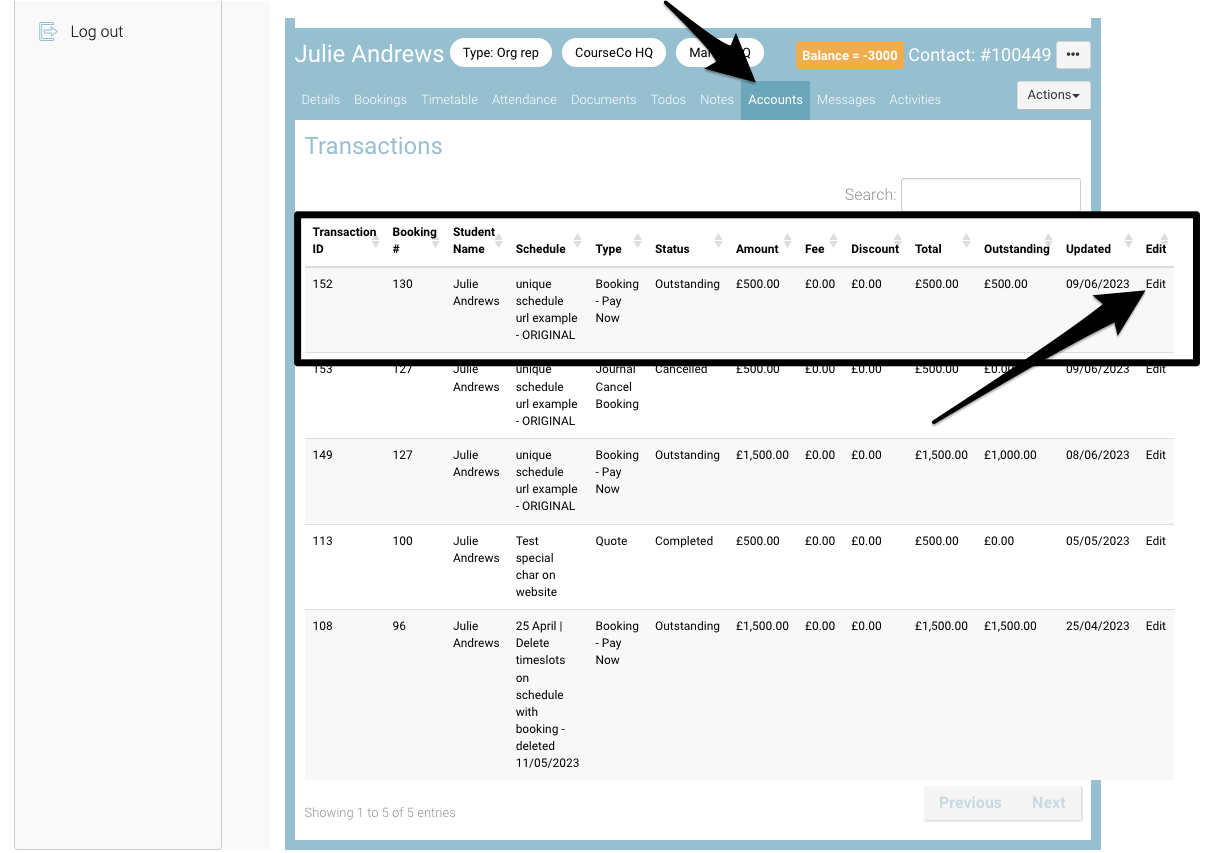
Task: Click the Balance = -3000 badge
Action: click(x=849, y=55)
